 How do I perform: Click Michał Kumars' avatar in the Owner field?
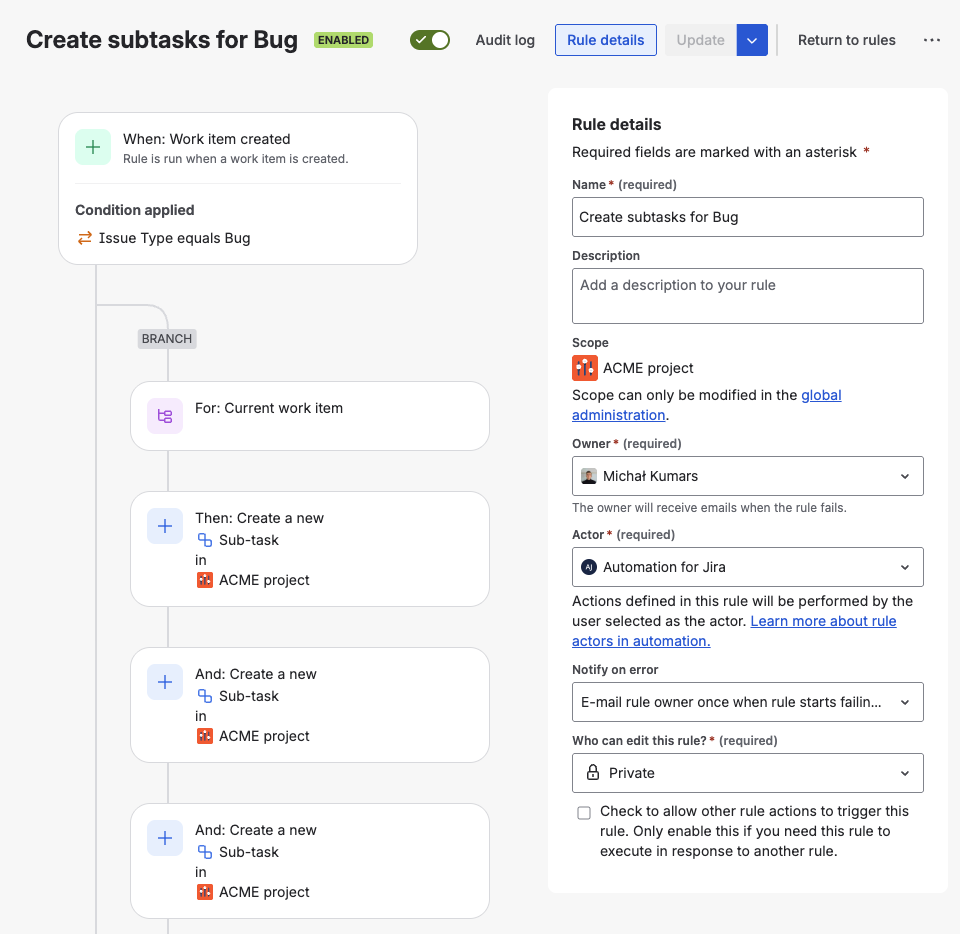pyautogui.click(x=590, y=475)
